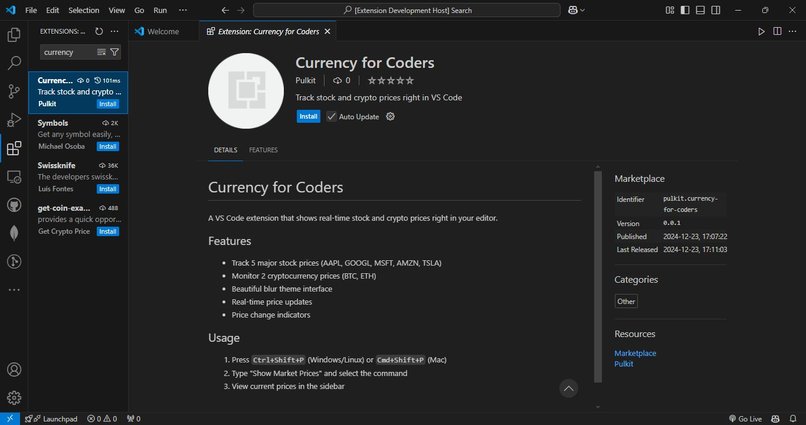This screenshot has width=806, height=425.
Task: Open the Extensions view icon
Action: click(14, 149)
